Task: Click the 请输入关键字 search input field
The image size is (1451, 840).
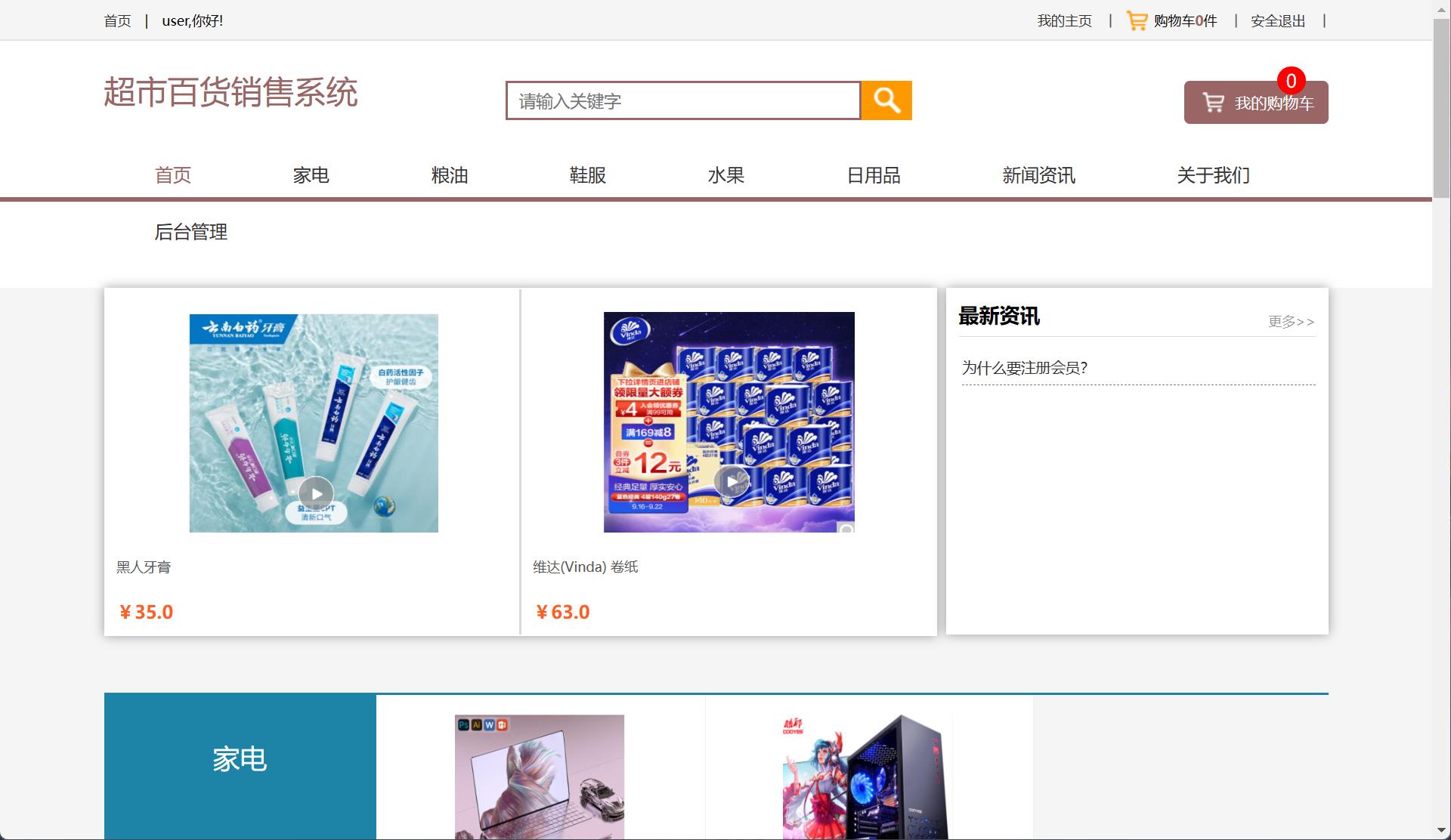Action: click(684, 100)
